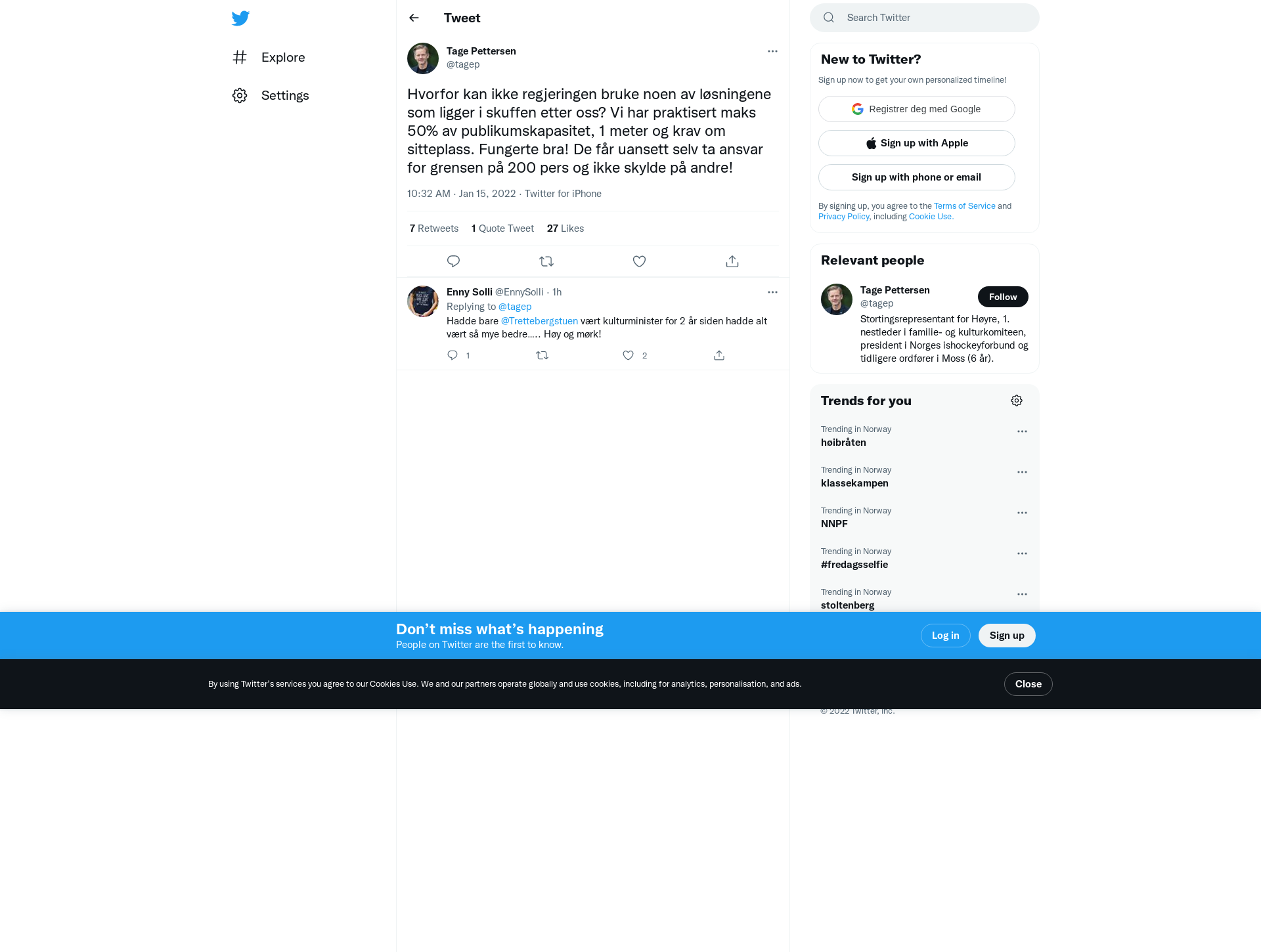Expand options for høibråten trend
This screenshot has height=952, width=1261.
(1022, 431)
